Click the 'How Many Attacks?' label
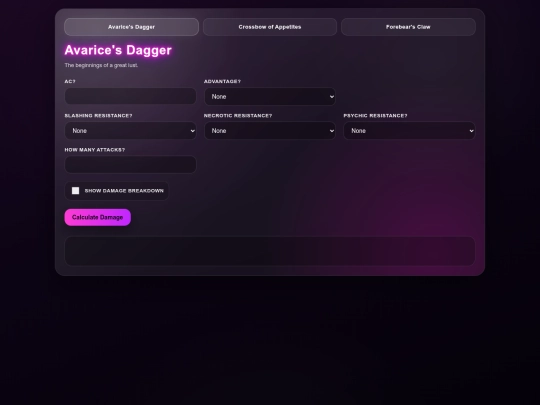Screen dimensions: 540x405 pos(95,150)
